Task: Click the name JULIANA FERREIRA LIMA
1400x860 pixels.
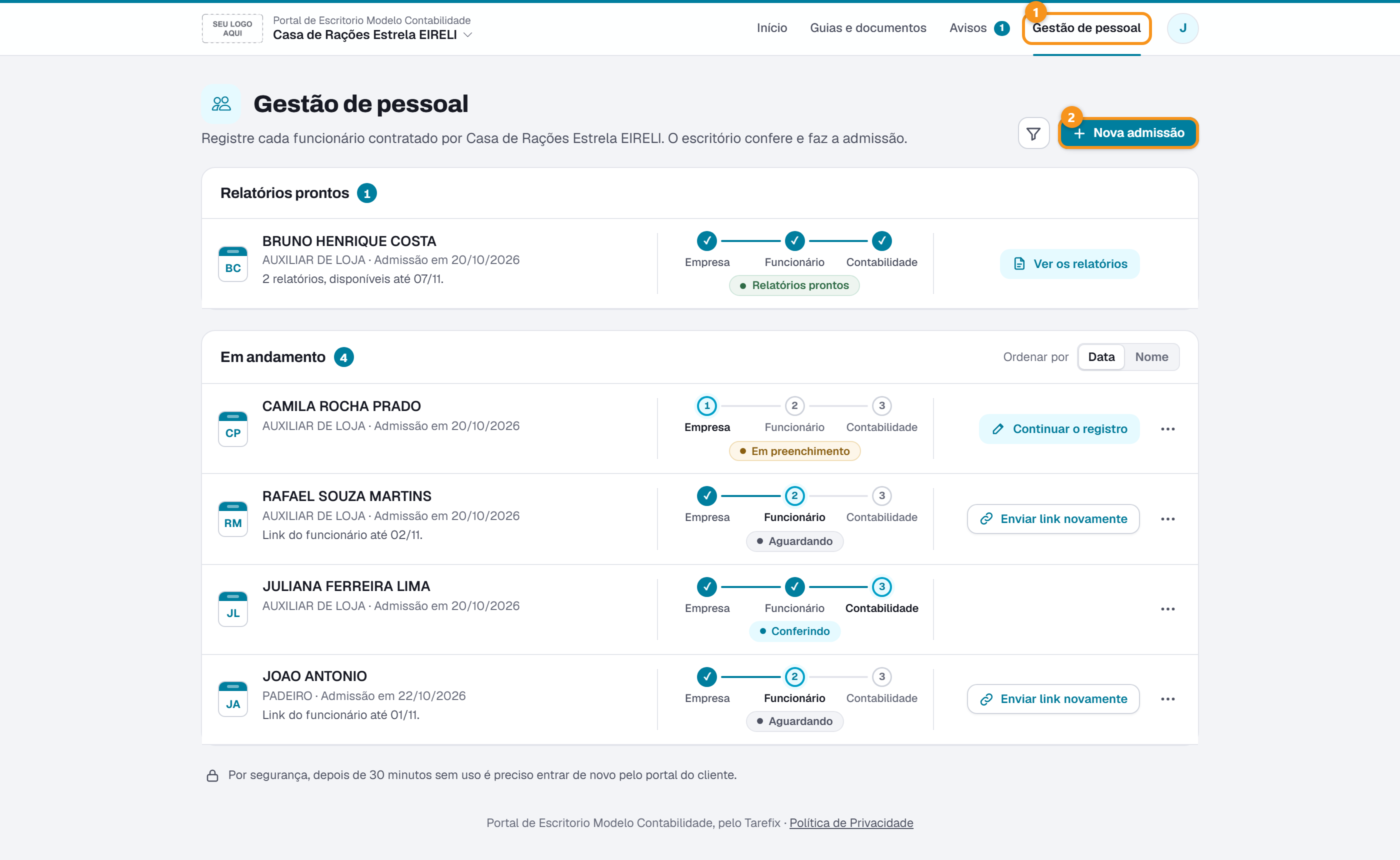Action: [345, 586]
